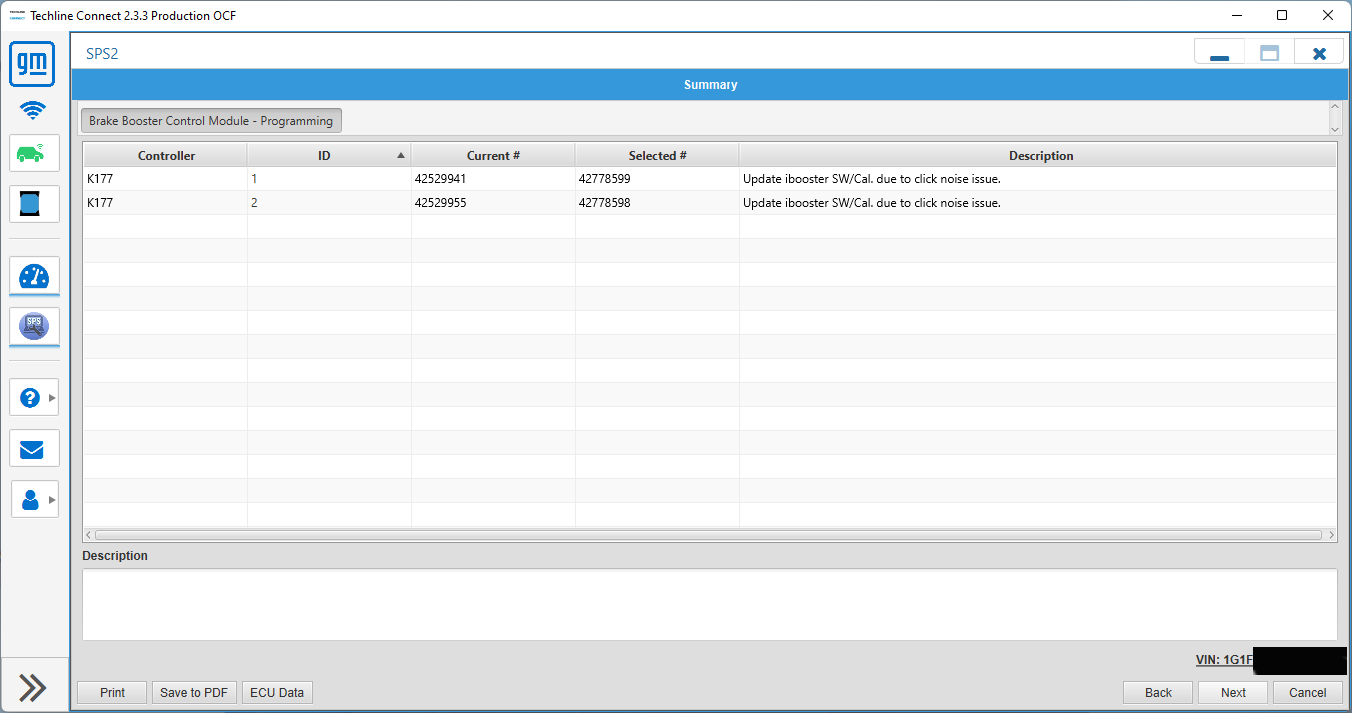Click the Print button
Screen dimensions: 1352x713
(x=113, y=692)
